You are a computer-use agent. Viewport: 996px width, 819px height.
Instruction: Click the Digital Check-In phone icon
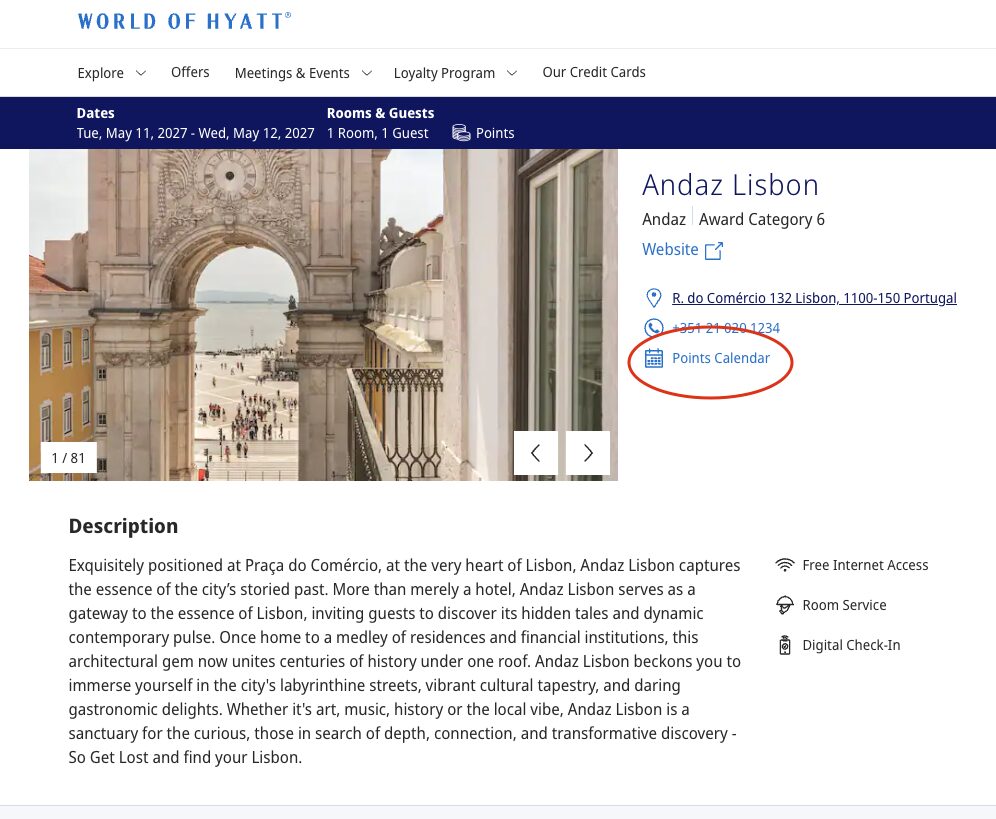(785, 645)
